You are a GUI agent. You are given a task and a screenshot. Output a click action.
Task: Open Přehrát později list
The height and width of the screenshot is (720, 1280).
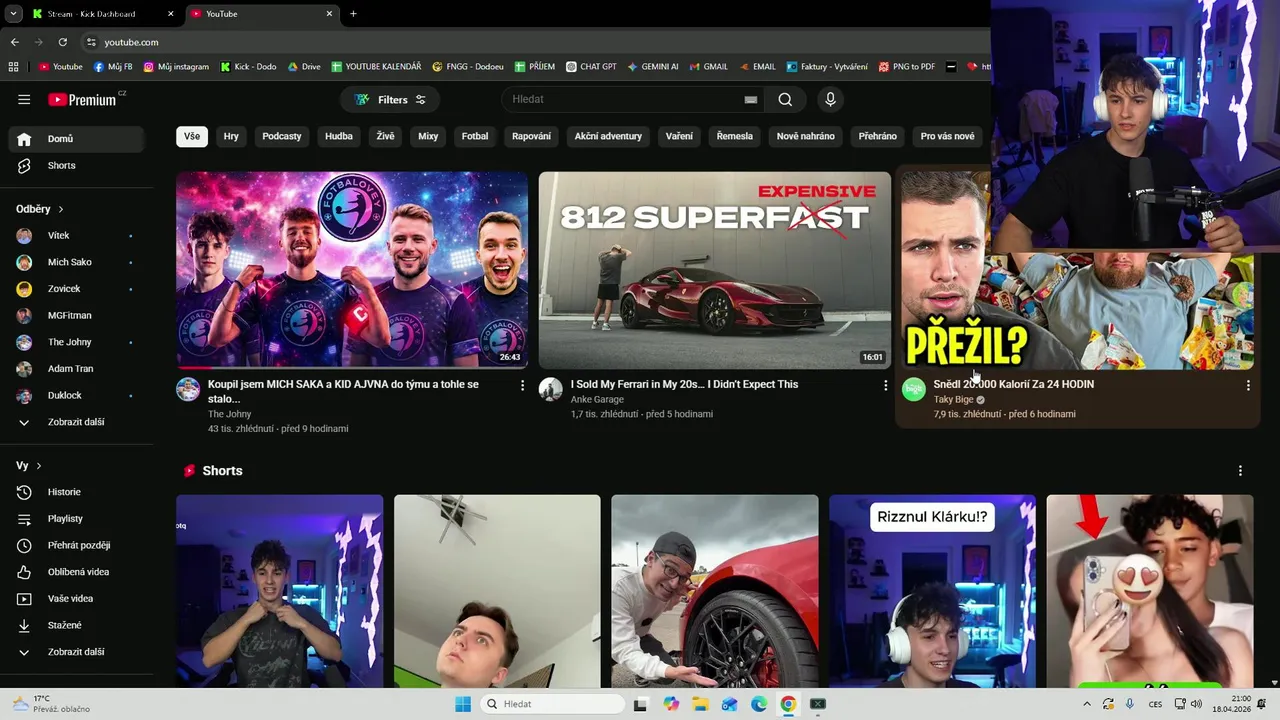(76, 545)
